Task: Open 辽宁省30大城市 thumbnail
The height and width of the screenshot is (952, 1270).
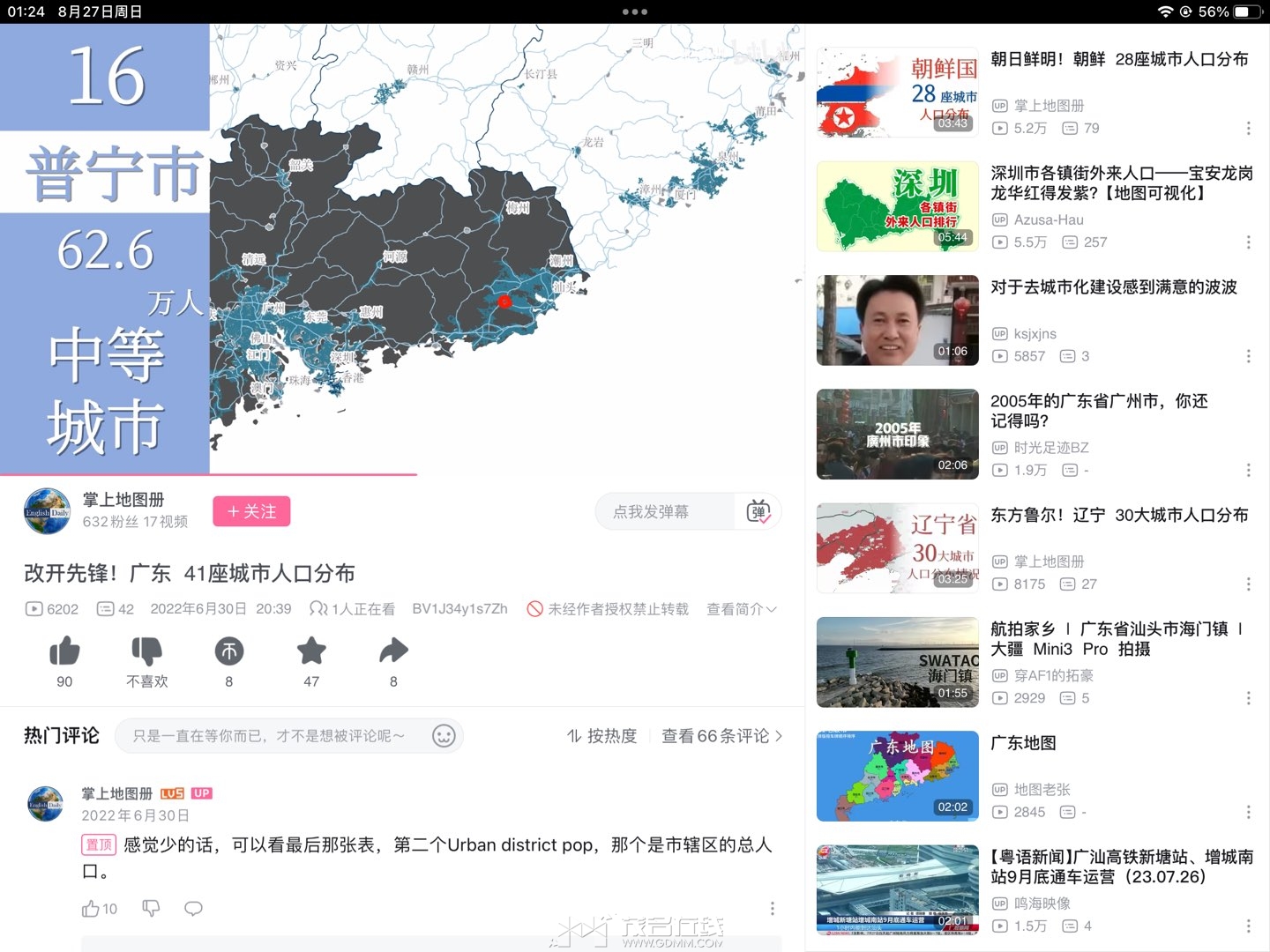Action: [898, 548]
